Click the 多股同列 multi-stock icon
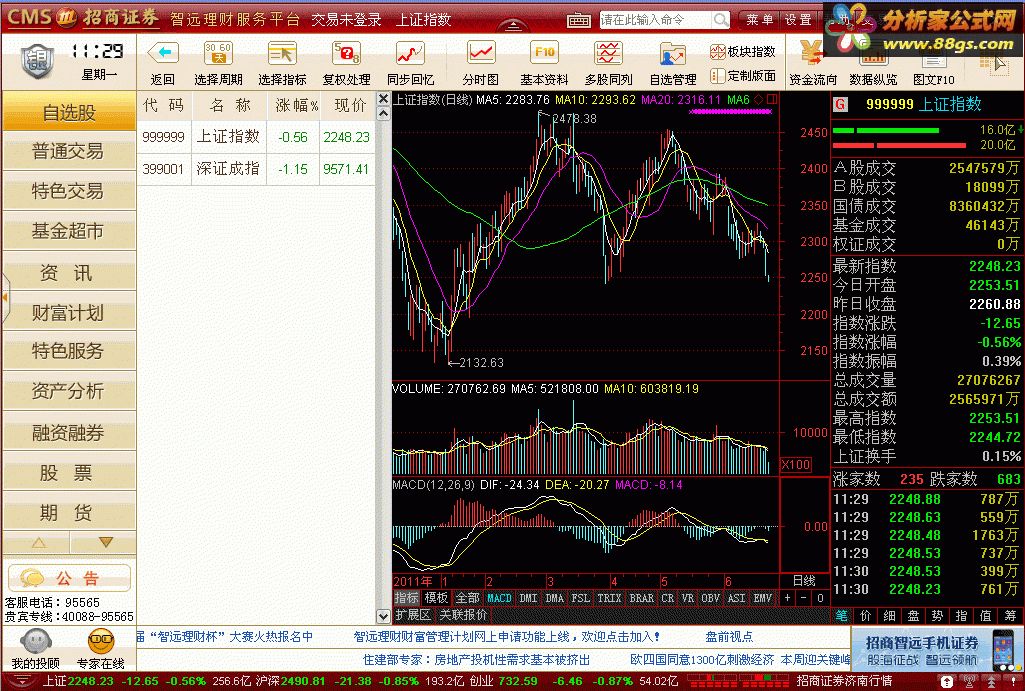The image size is (1025, 691). (x=608, y=53)
